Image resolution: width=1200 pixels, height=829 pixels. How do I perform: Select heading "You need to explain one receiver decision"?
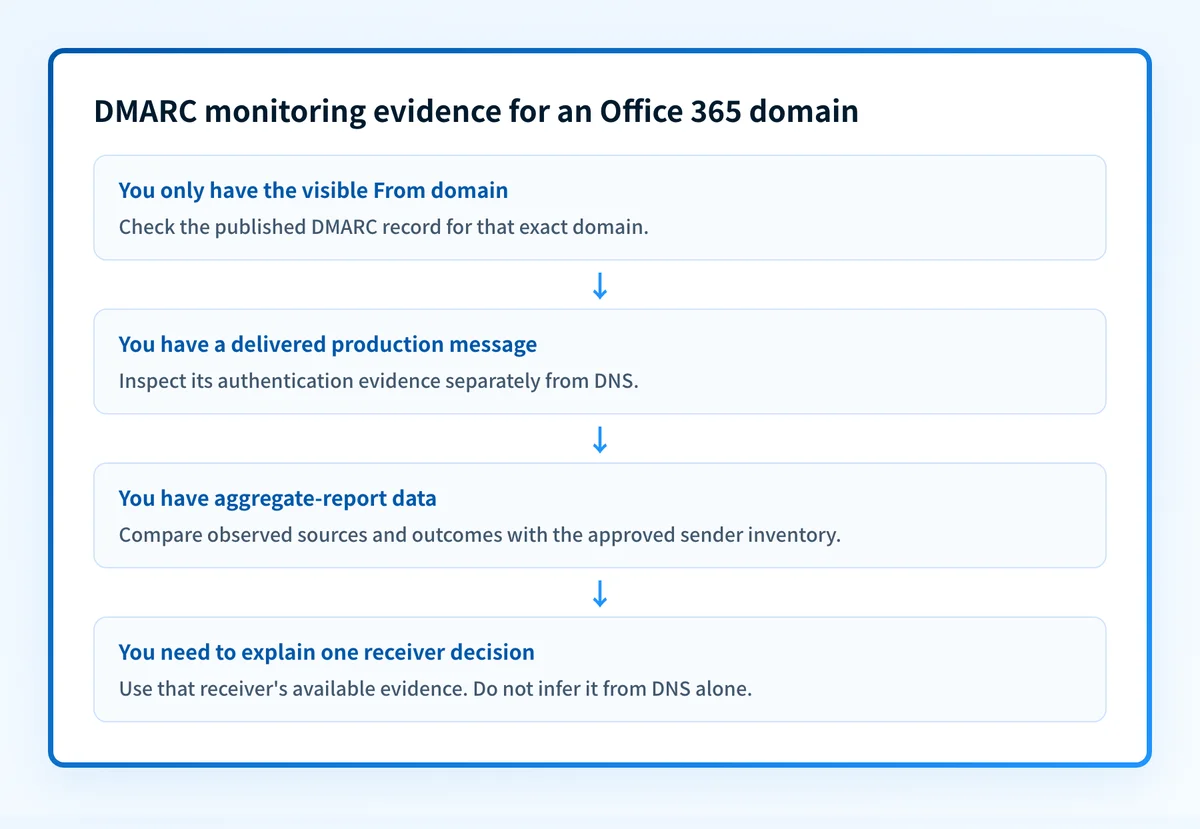[x=327, y=652]
